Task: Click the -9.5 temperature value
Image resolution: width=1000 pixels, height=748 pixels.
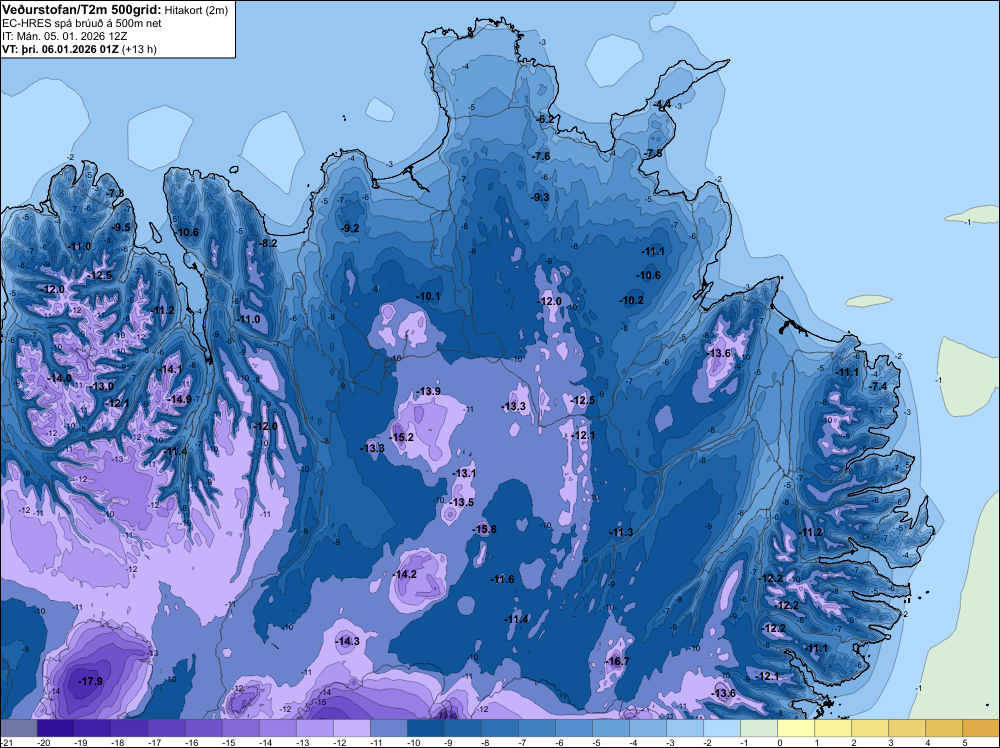Action: click(121, 227)
